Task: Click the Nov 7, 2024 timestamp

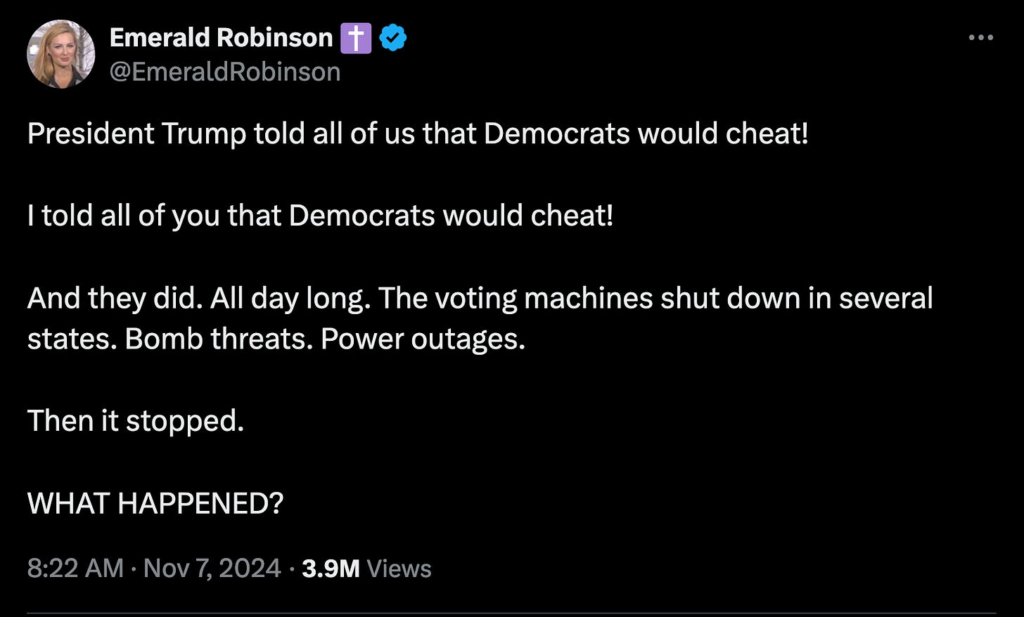Action: tap(210, 568)
